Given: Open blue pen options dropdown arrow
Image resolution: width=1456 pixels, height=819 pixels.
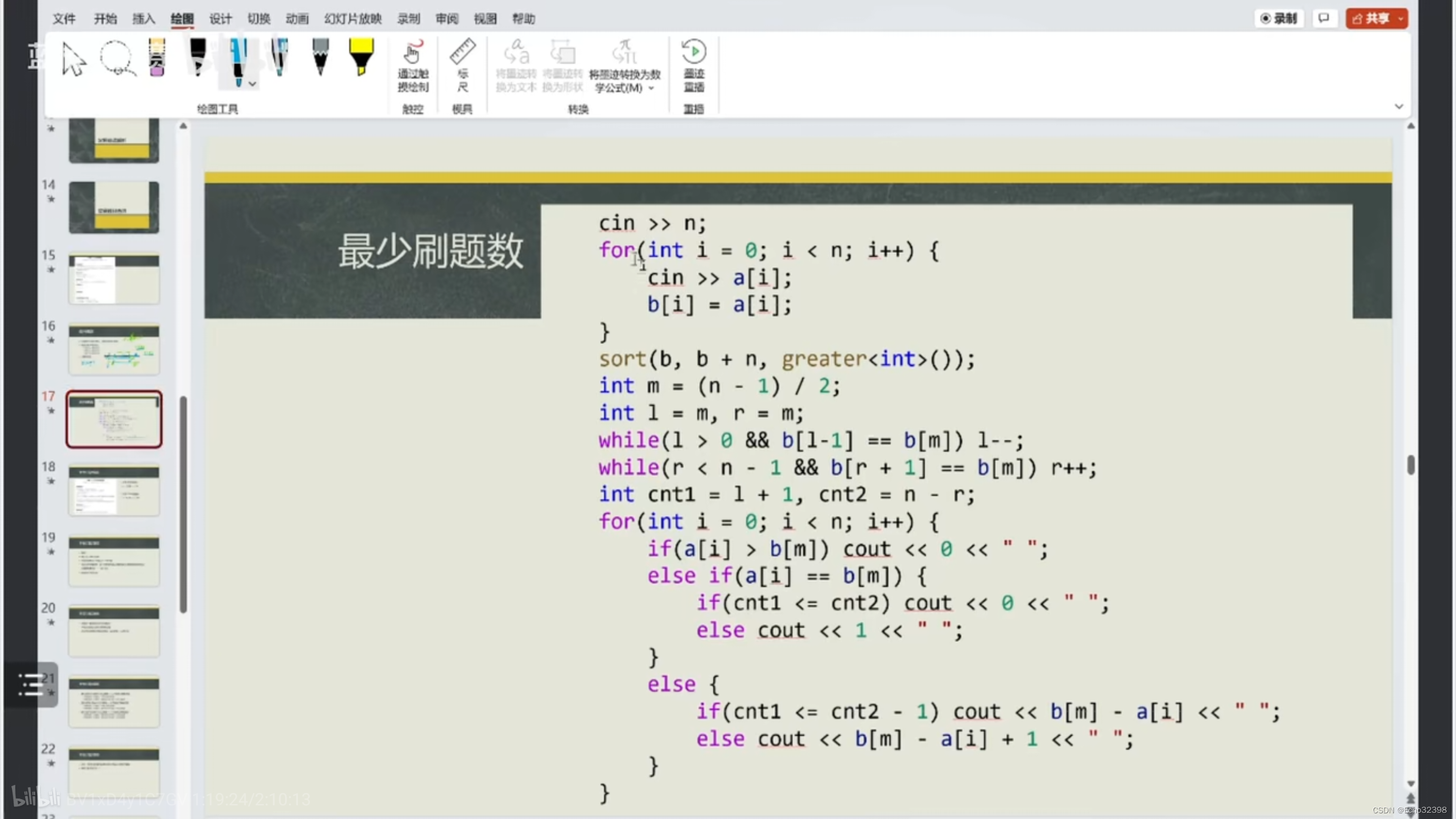Looking at the screenshot, I should click(253, 84).
